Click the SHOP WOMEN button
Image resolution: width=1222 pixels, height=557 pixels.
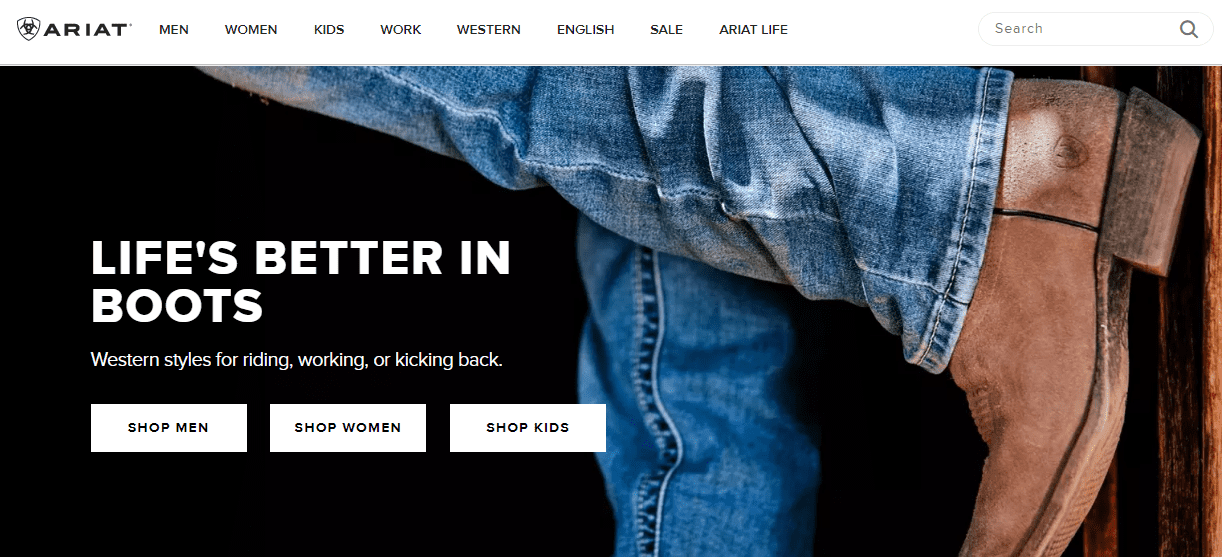(348, 428)
